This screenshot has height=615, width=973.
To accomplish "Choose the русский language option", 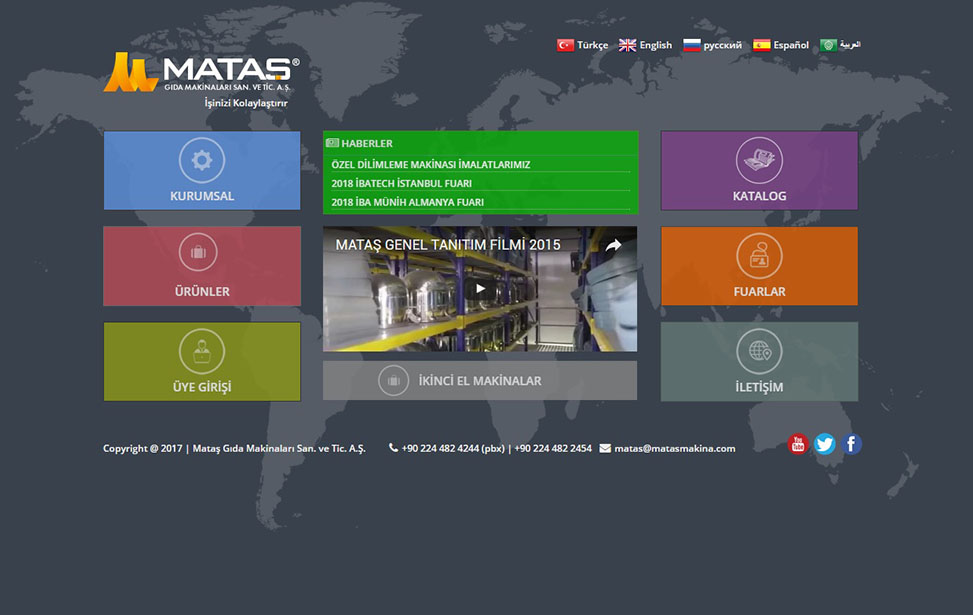I will 713,45.
